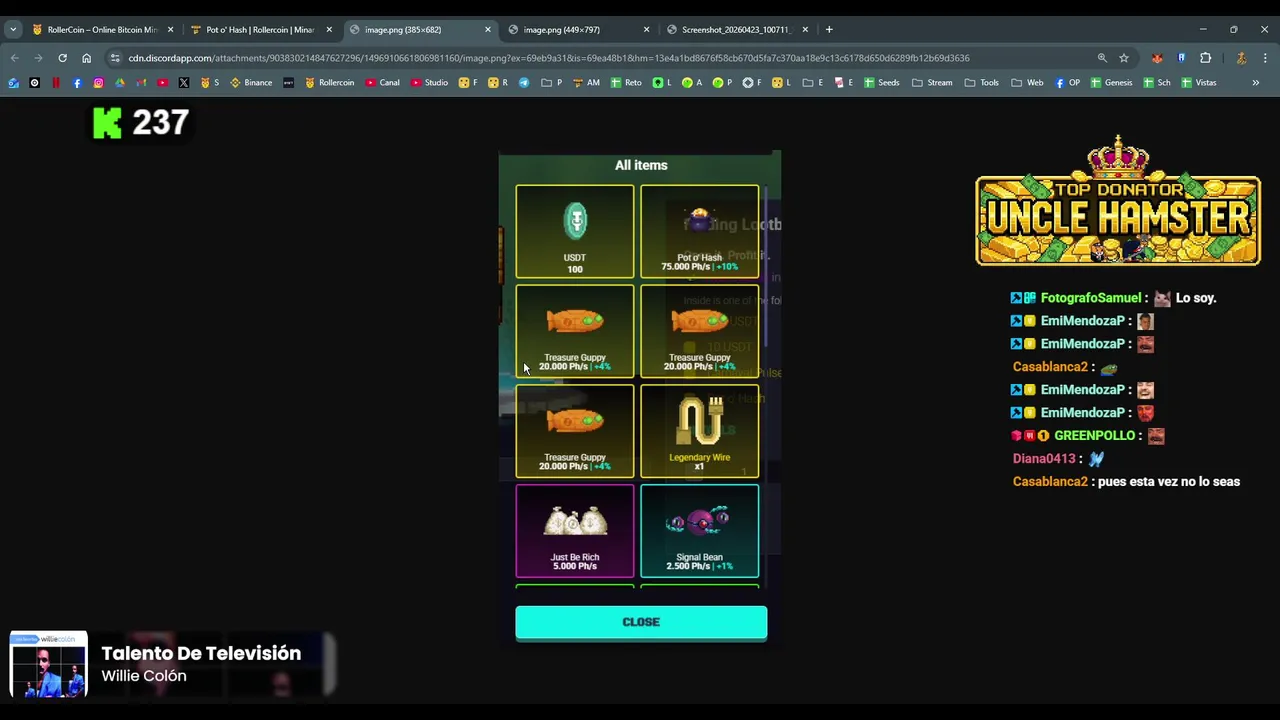This screenshot has width=1280, height=720.
Task: Open the Binance bookmark
Action: (251, 83)
